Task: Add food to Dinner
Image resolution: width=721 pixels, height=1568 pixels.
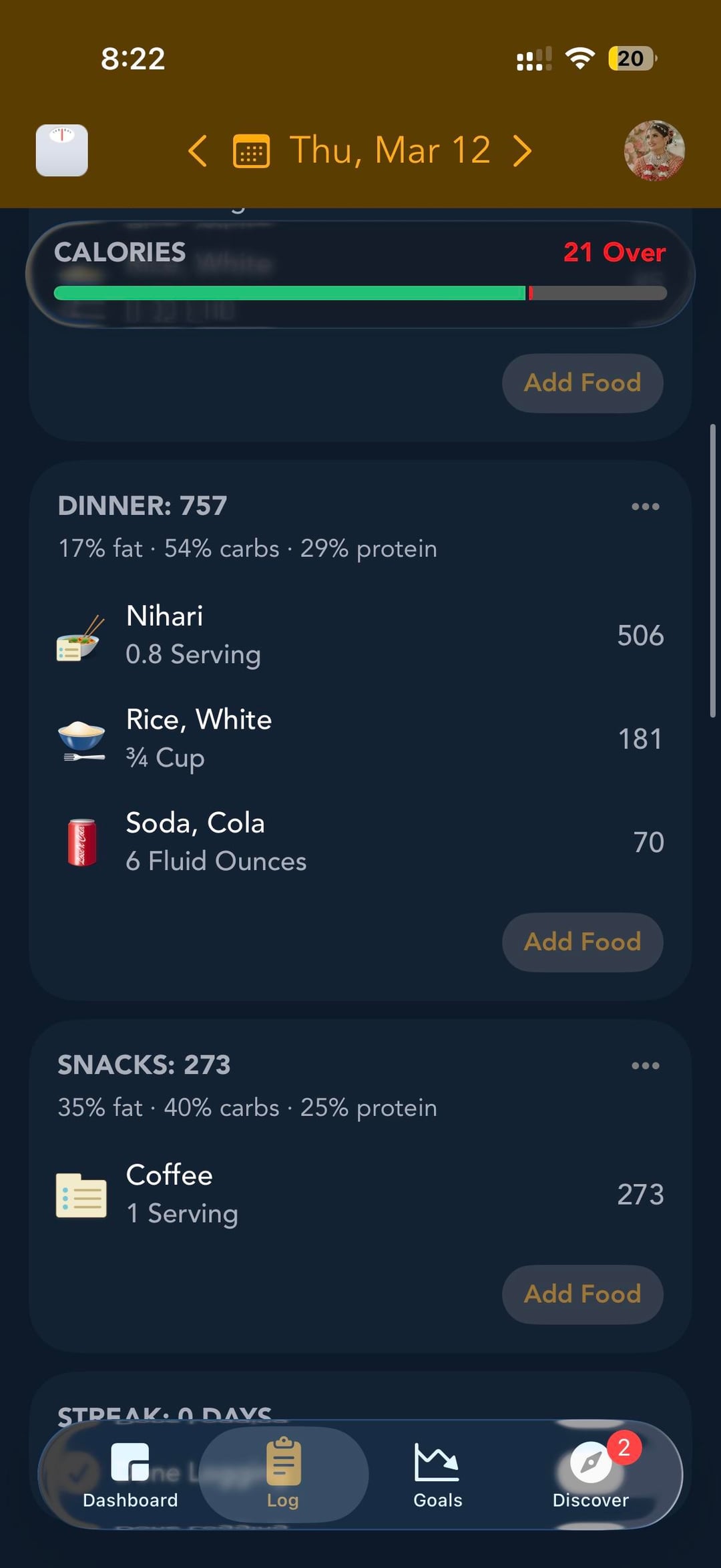Action: (582, 942)
